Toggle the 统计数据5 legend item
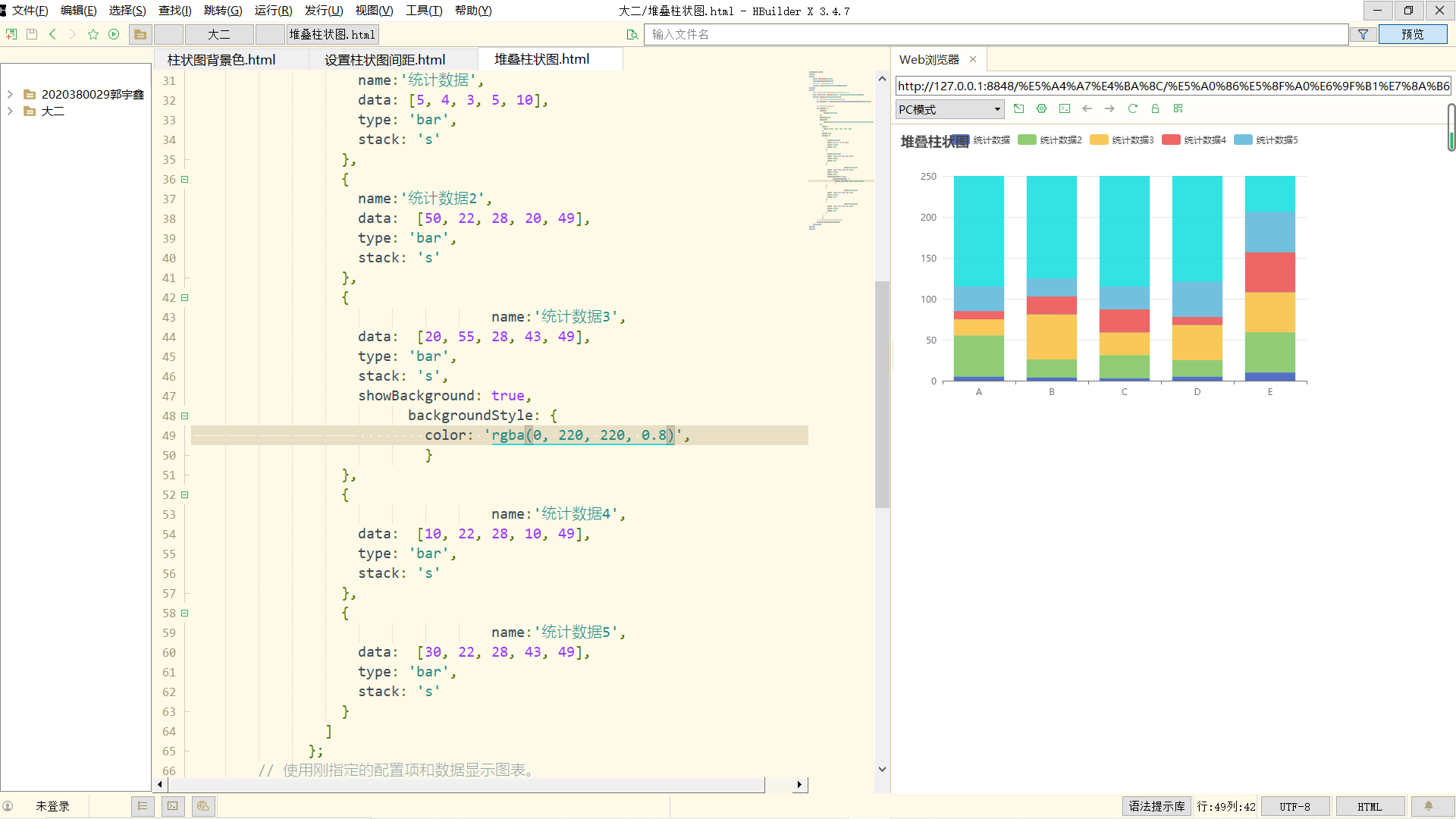Image resolution: width=1456 pixels, height=819 pixels. click(x=1266, y=140)
